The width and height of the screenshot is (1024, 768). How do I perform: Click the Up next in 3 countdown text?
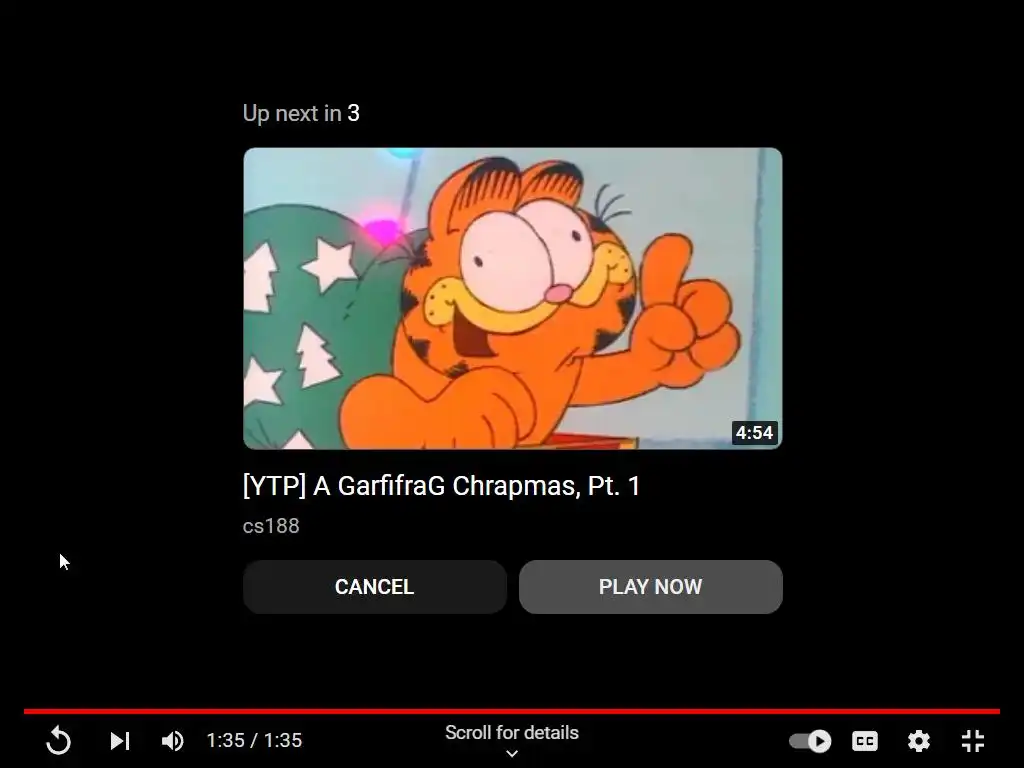coord(301,113)
